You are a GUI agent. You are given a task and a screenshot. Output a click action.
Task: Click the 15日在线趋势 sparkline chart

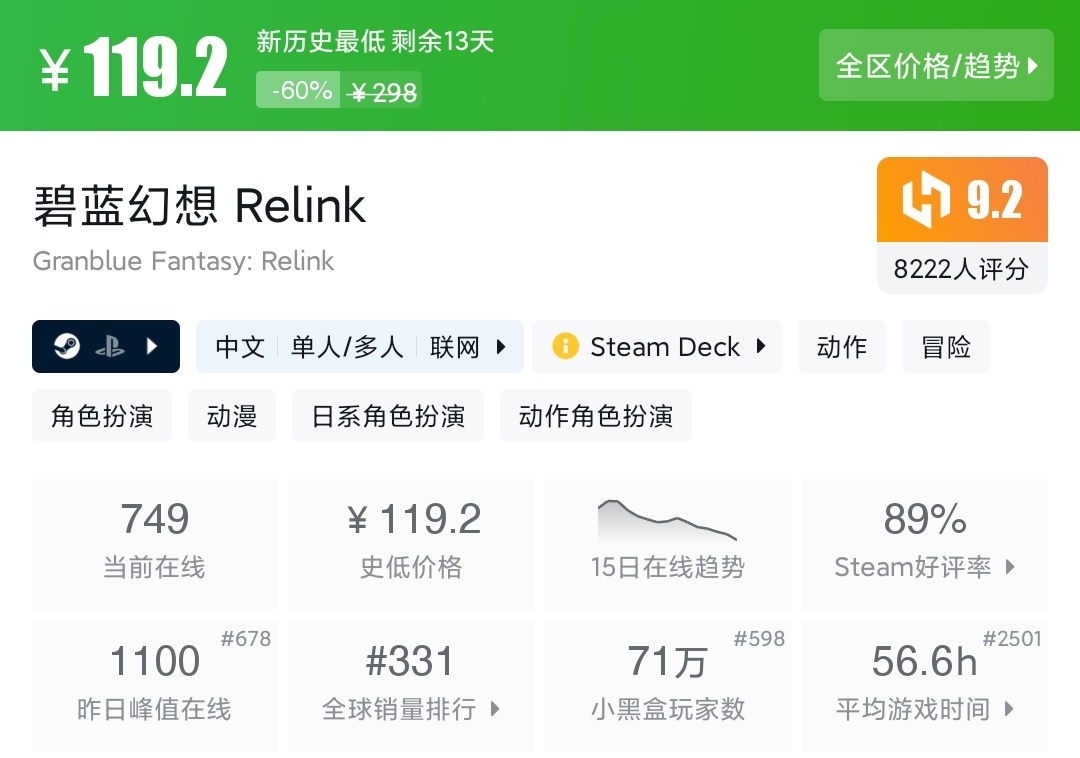pos(667,520)
